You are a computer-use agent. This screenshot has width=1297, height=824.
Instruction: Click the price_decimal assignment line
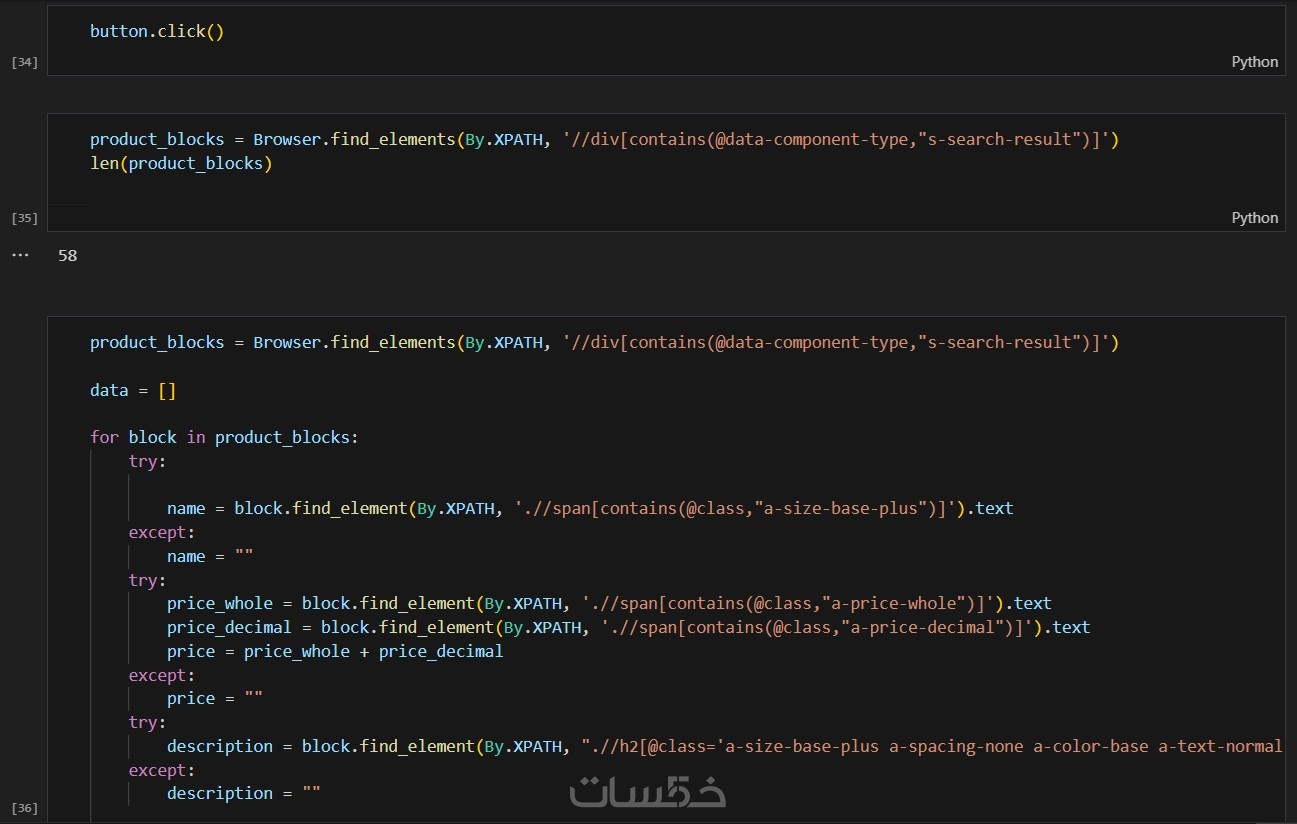tap(628, 627)
